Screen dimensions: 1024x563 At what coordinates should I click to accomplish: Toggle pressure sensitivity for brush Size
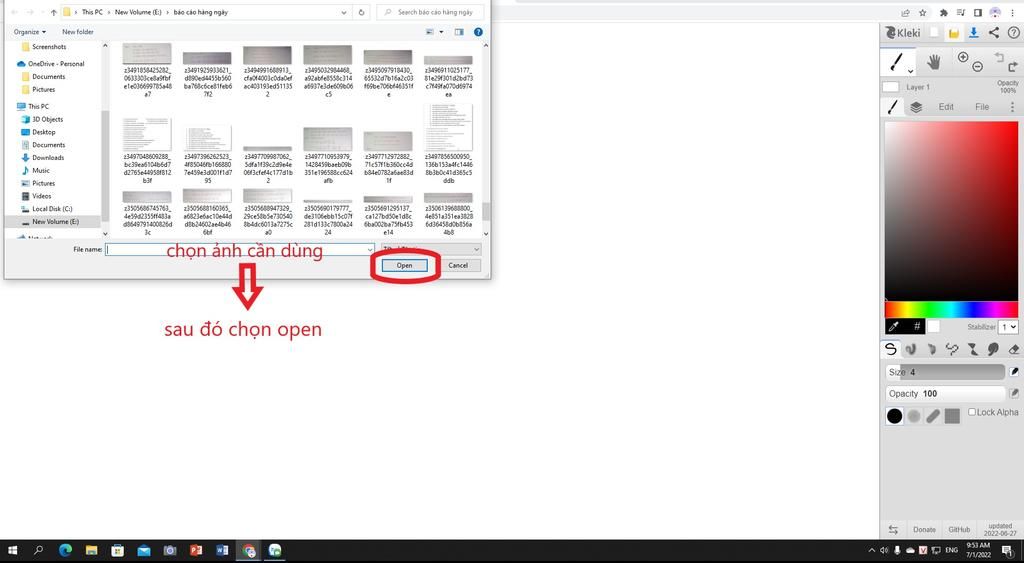[1014, 372]
